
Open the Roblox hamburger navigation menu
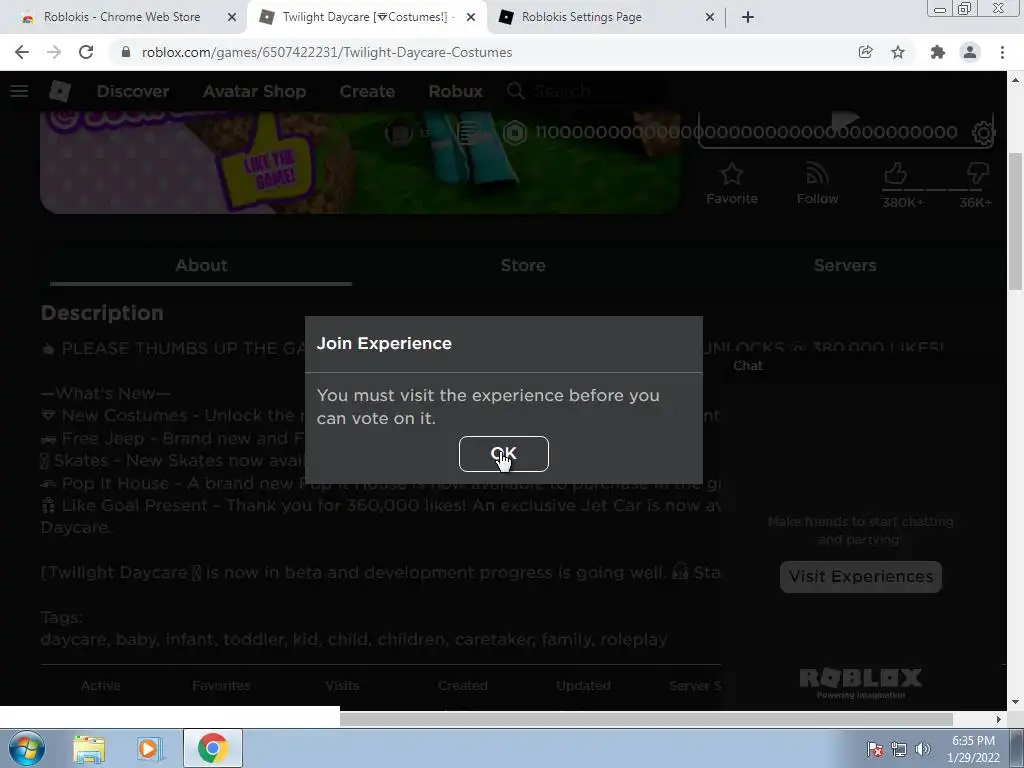19,91
